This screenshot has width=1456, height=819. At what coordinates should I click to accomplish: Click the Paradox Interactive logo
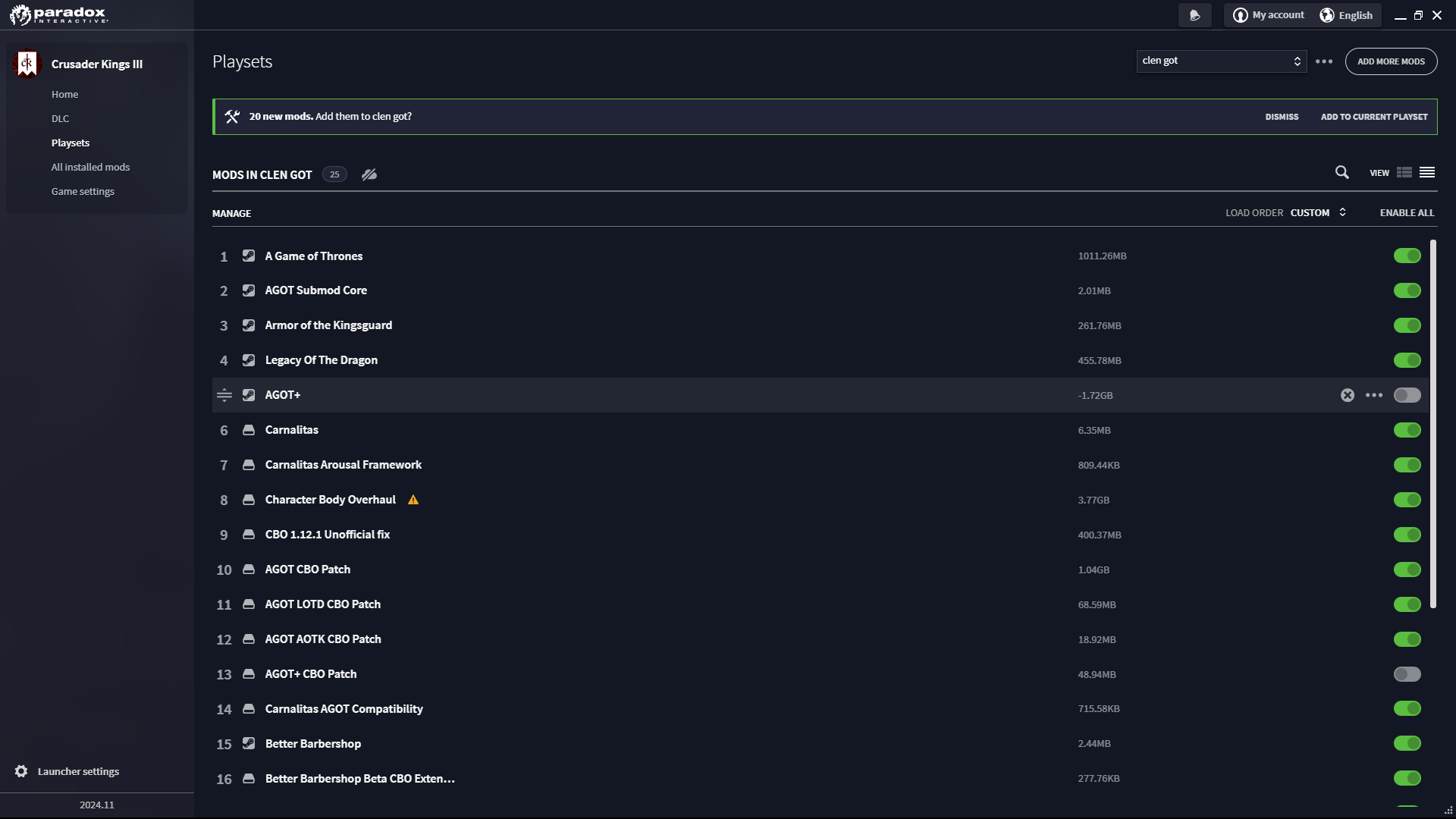pyautogui.click(x=59, y=15)
